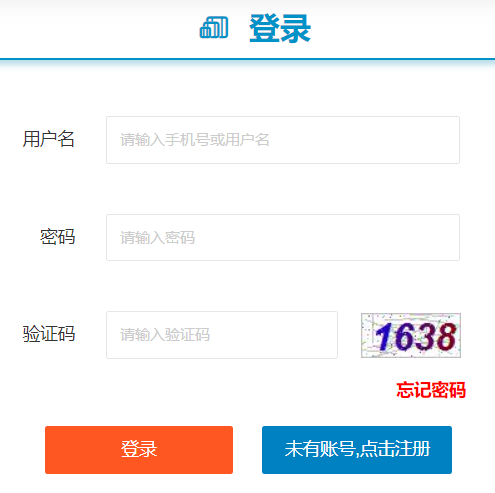The width and height of the screenshot is (495, 493).
Task: Click placeholder text 请输入密码
Action: point(157,238)
